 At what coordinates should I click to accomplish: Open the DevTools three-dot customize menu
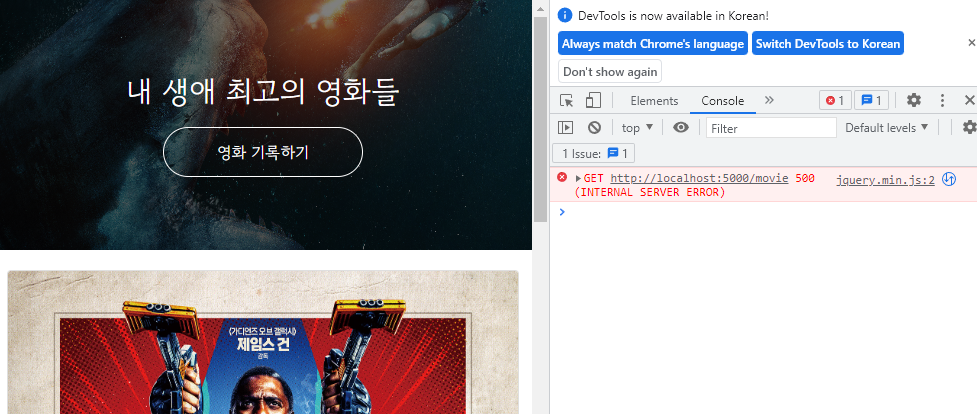tap(942, 100)
